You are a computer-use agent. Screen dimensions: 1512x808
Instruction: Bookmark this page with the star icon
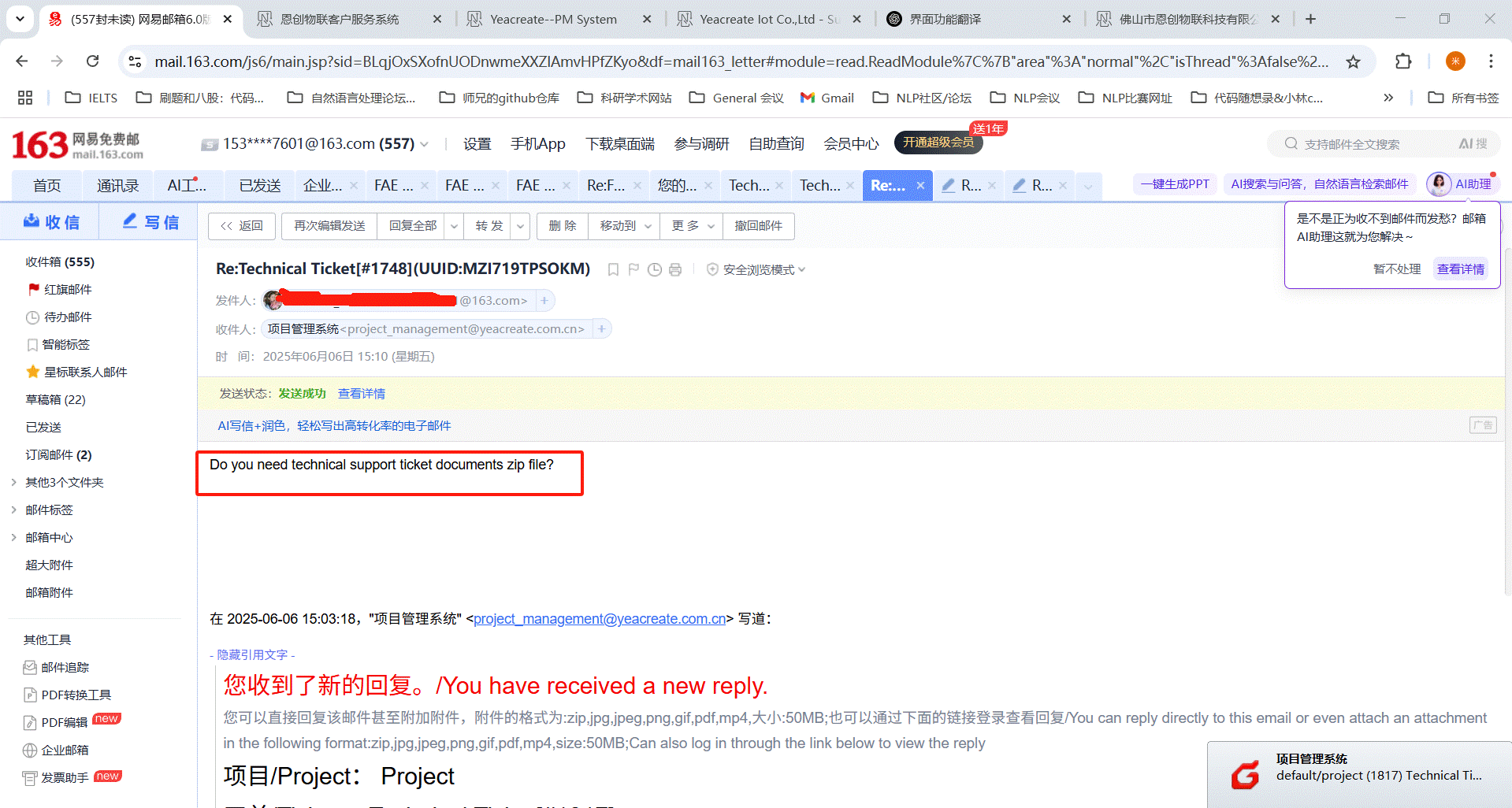point(1353,61)
